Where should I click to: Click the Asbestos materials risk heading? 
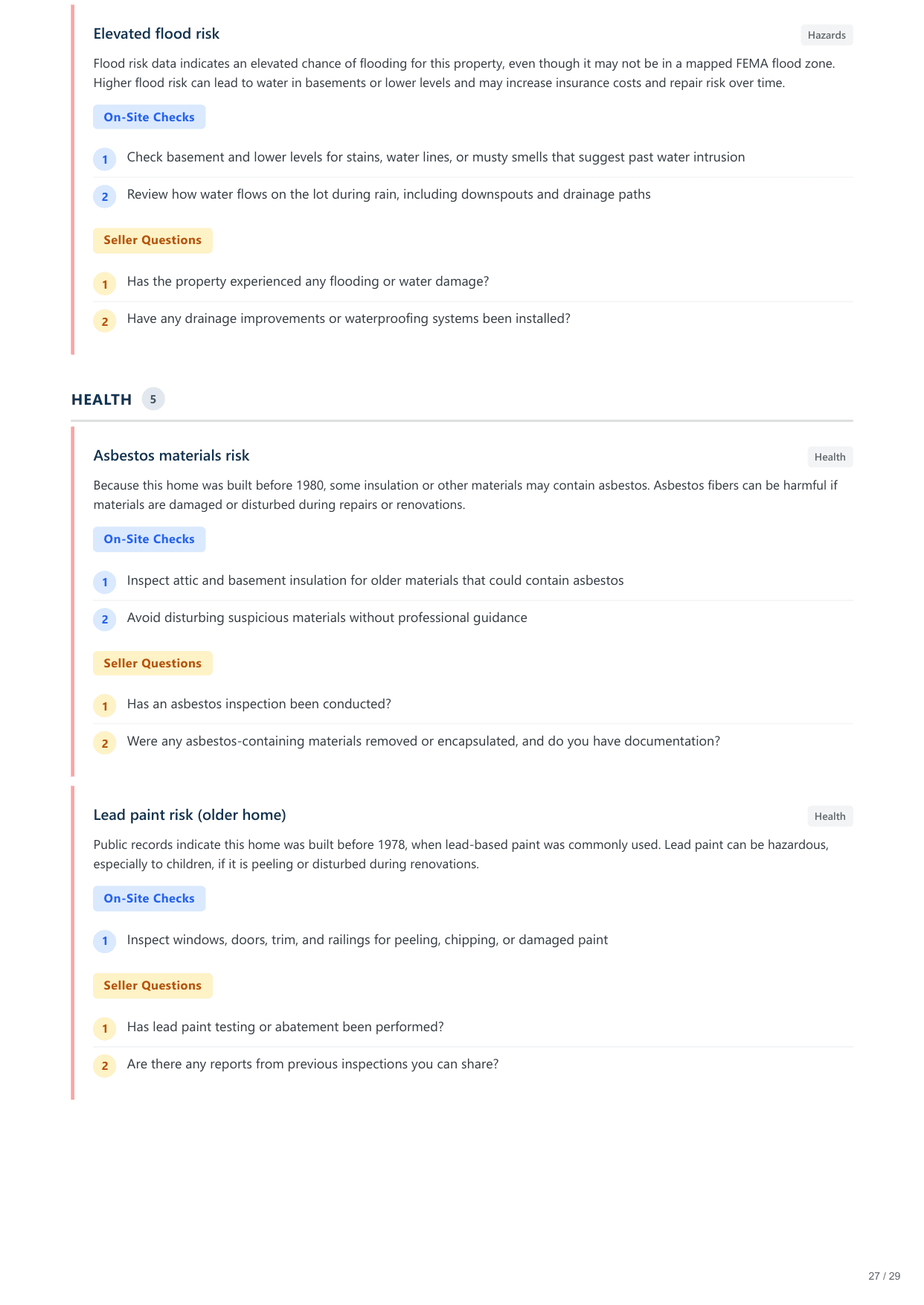point(171,455)
